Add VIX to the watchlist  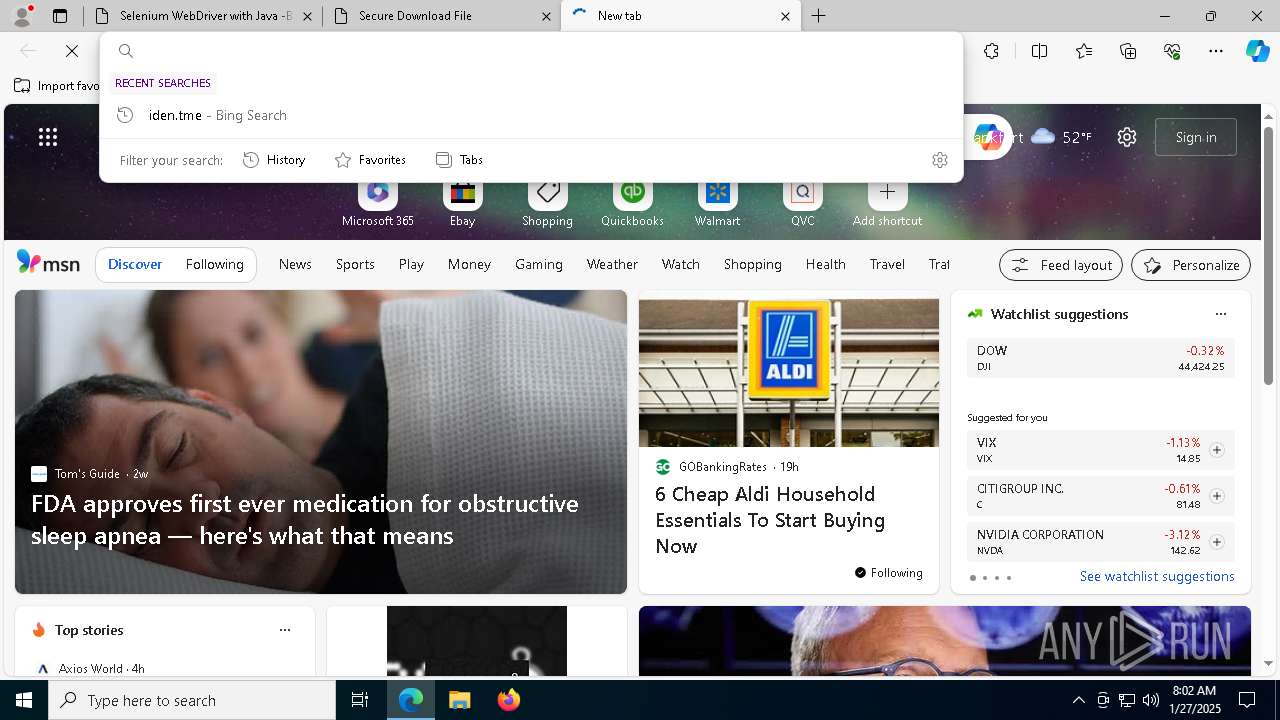[1216, 450]
